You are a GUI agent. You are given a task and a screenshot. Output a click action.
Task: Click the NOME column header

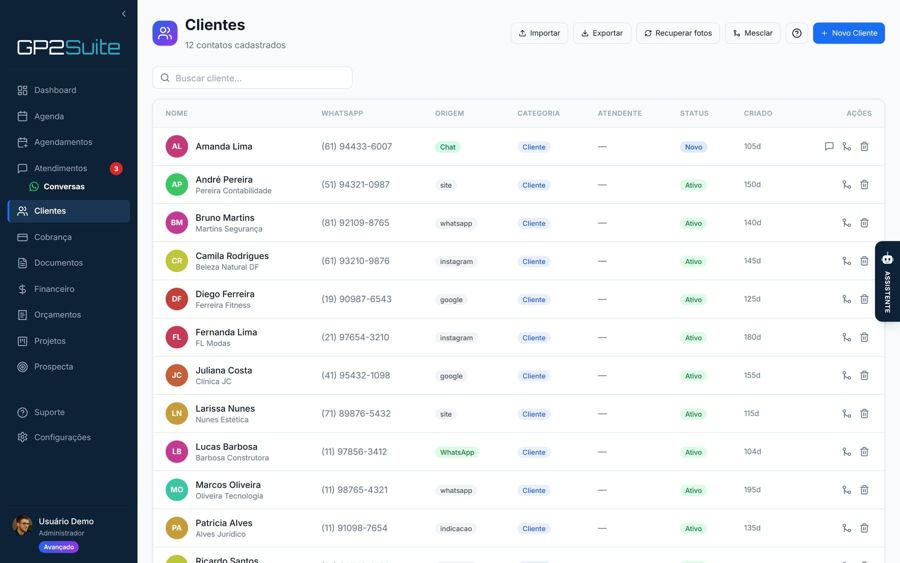click(x=176, y=114)
